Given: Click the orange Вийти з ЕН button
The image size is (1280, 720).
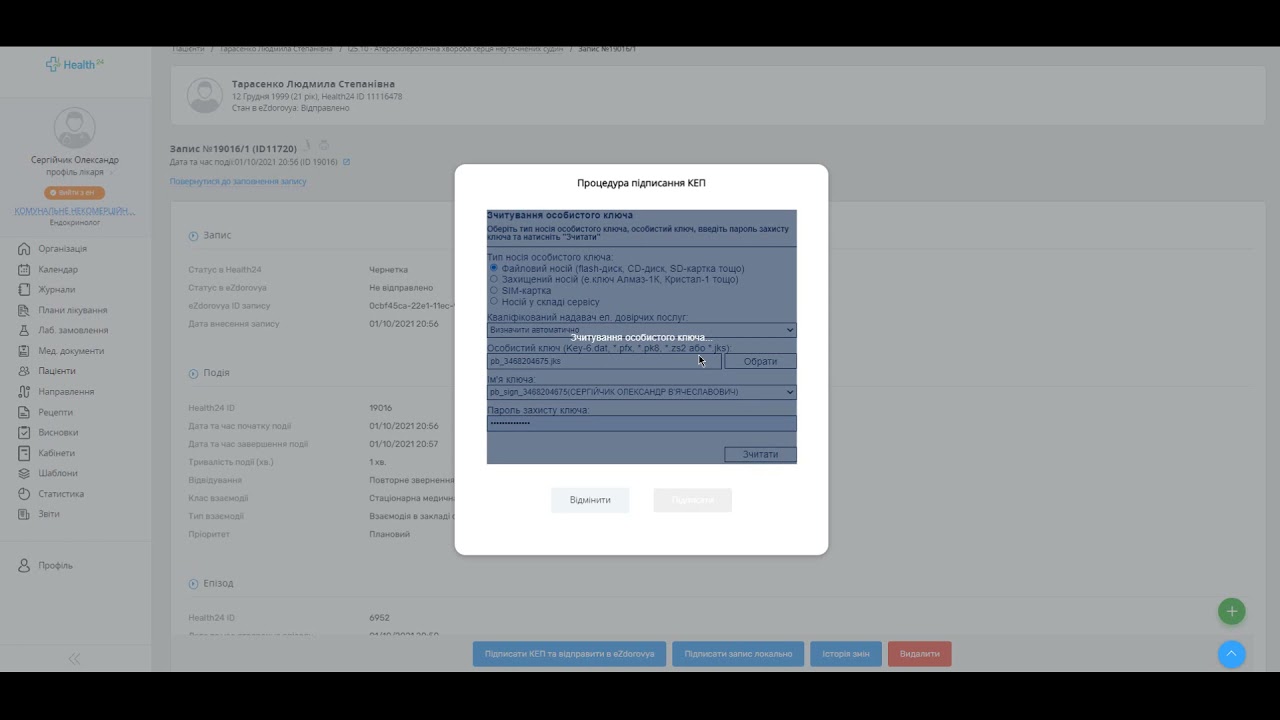Looking at the screenshot, I should [x=74, y=192].
